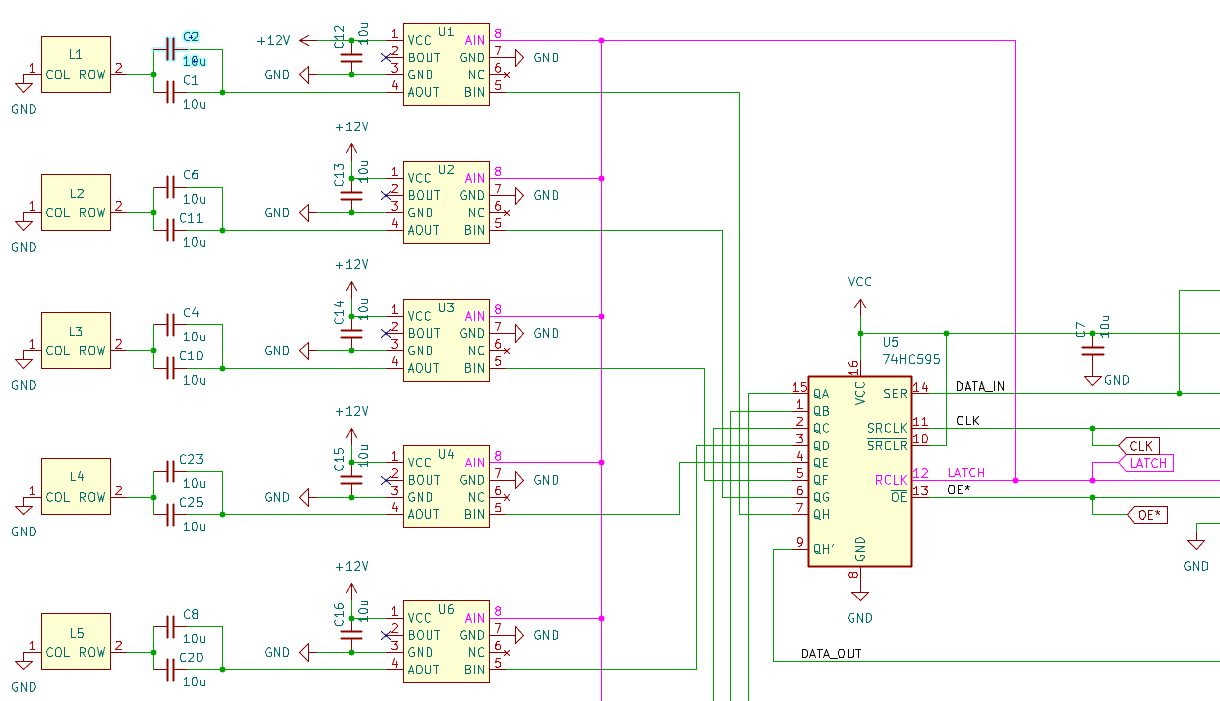This screenshot has width=1220, height=701.
Task: Click the magenta LATCH net label at pin 12
Action: pos(966,473)
